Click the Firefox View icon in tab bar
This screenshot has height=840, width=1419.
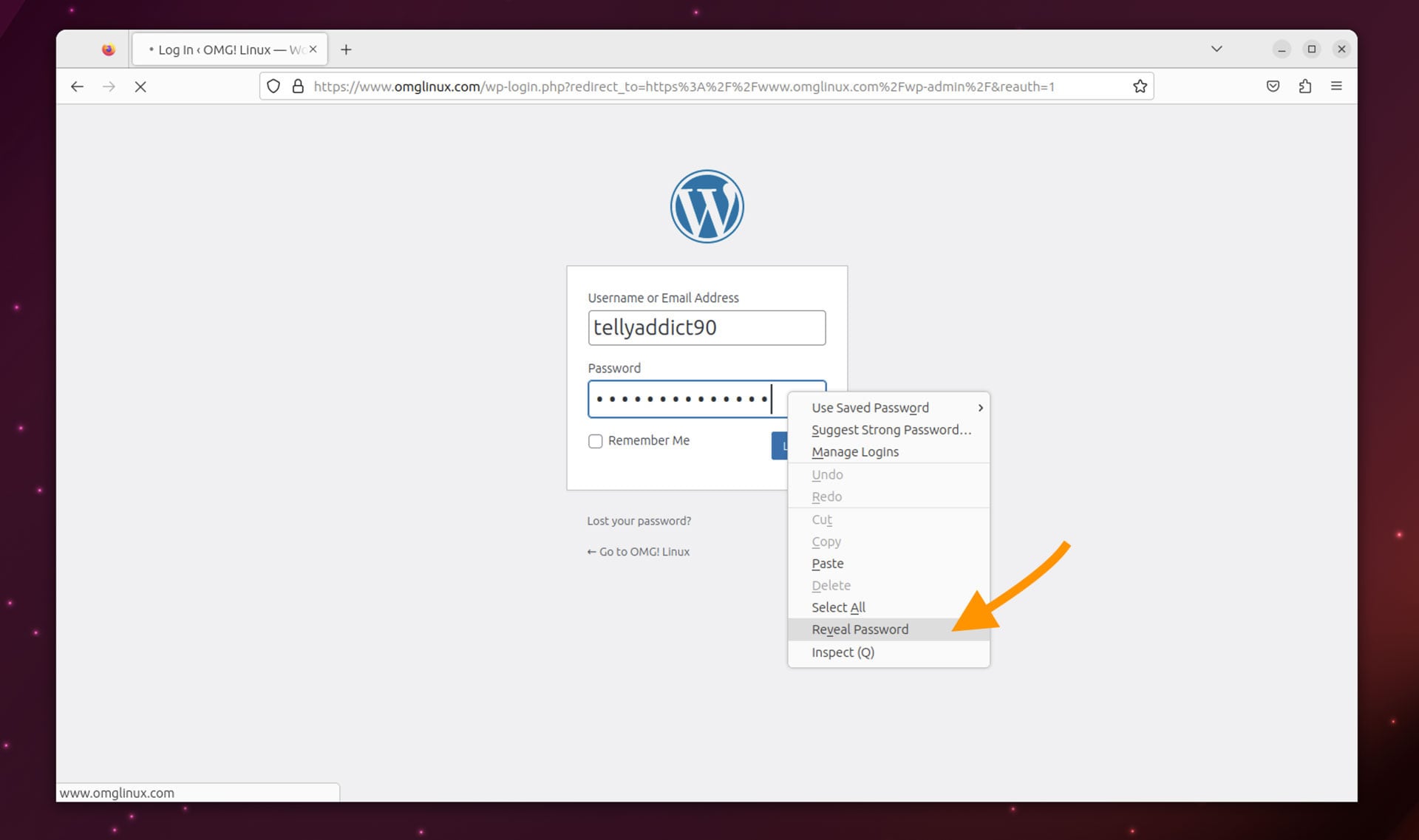pos(109,49)
